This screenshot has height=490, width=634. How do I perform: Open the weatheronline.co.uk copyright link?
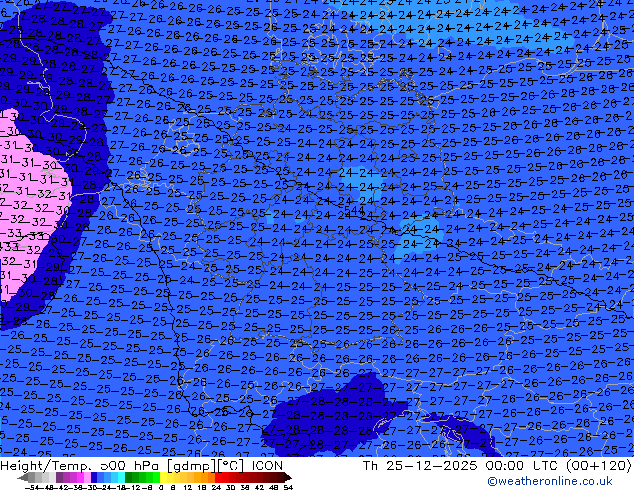tap(550, 481)
